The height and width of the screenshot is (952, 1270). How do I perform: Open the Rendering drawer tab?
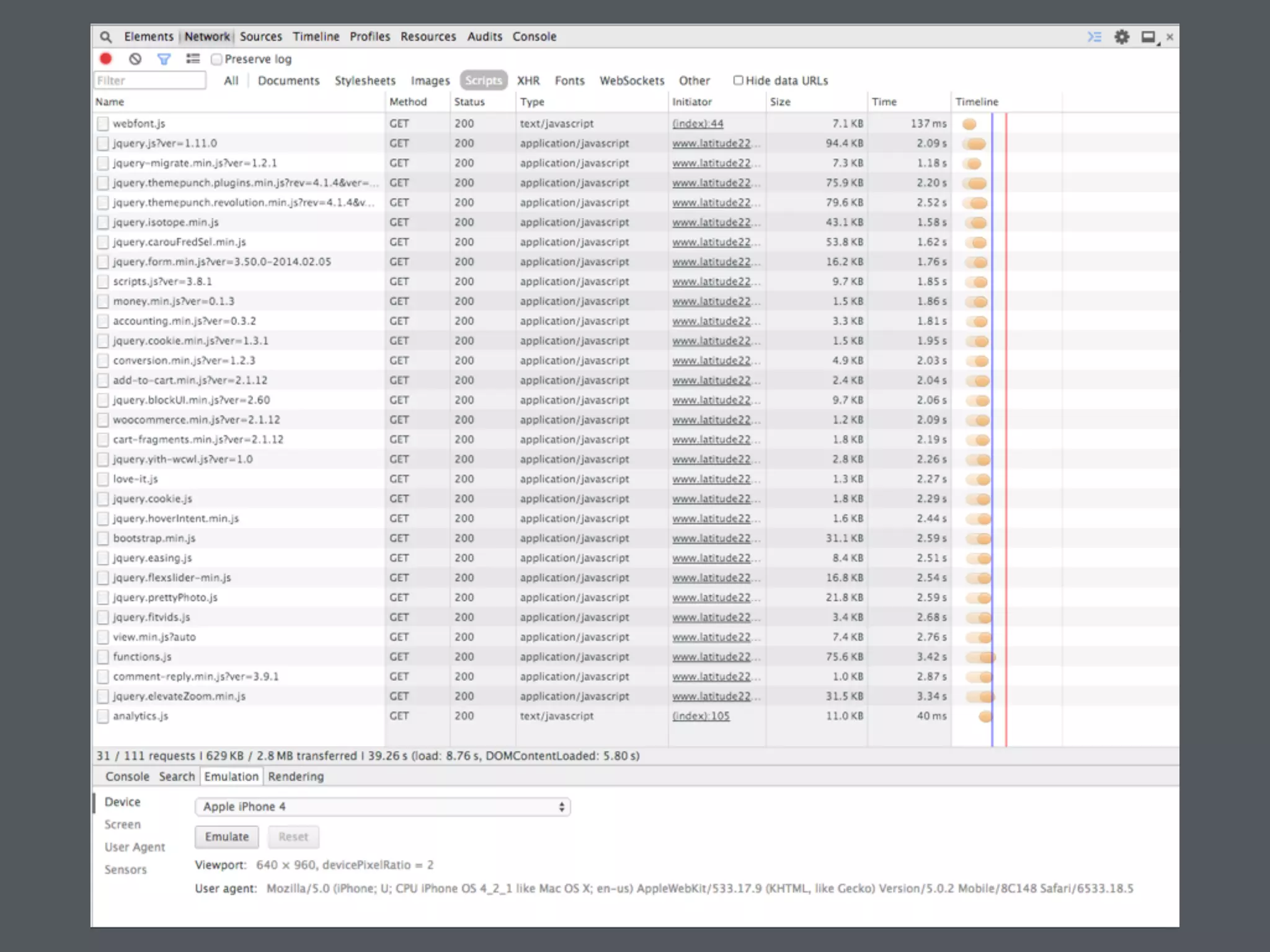click(296, 777)
